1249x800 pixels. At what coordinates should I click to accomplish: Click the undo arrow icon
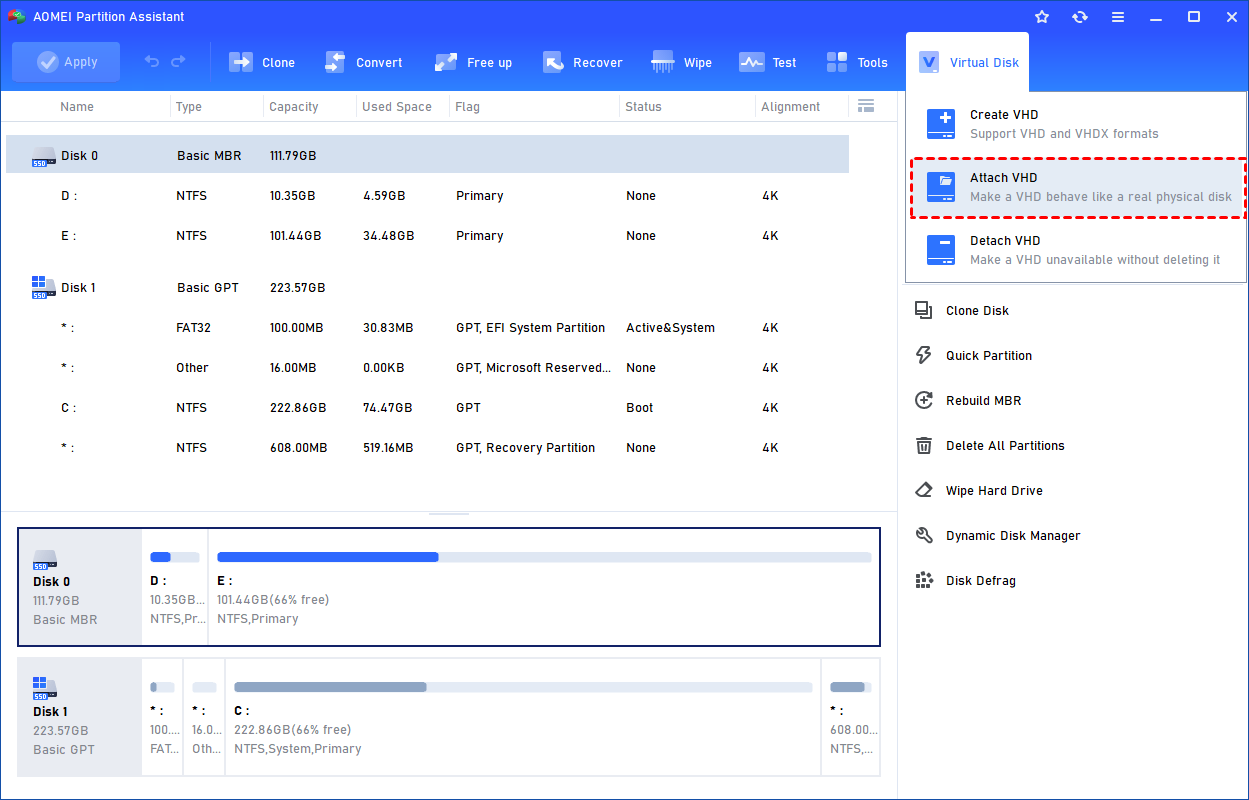(152, 62)
